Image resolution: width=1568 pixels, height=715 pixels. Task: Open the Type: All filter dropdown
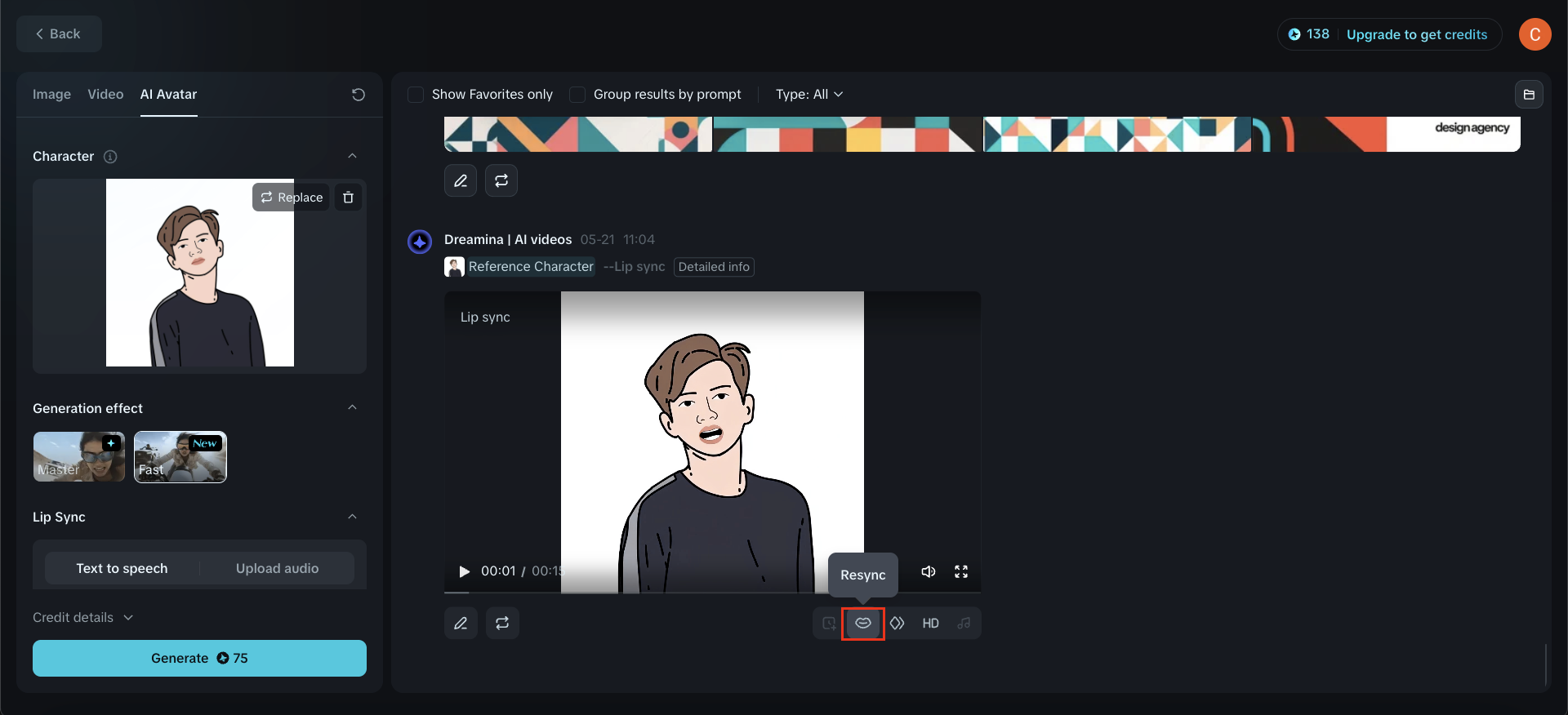[x=809, y=95]
